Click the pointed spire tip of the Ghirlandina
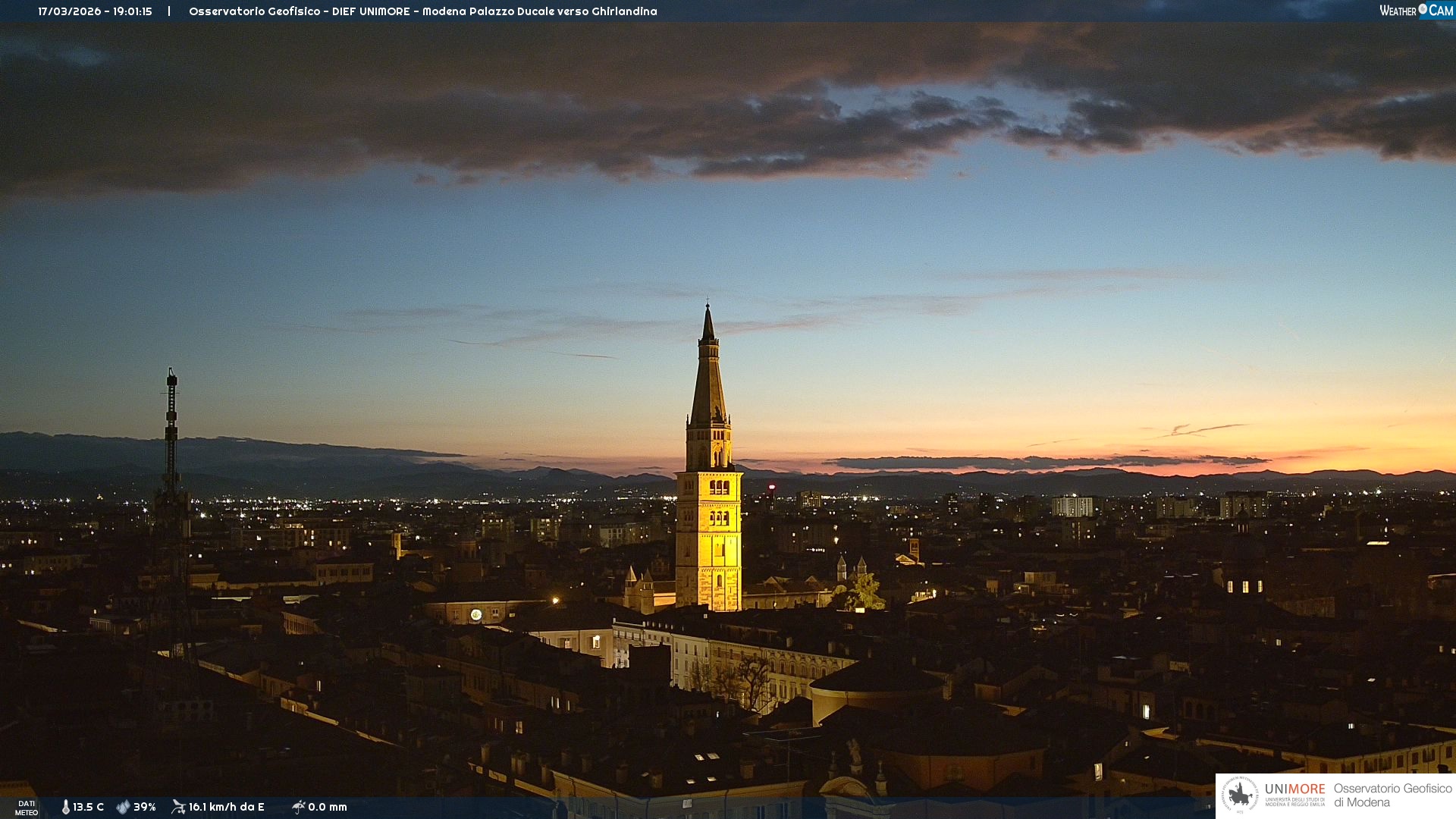The width and height of the screenshot is (1456, 819). tap(708, 309)
